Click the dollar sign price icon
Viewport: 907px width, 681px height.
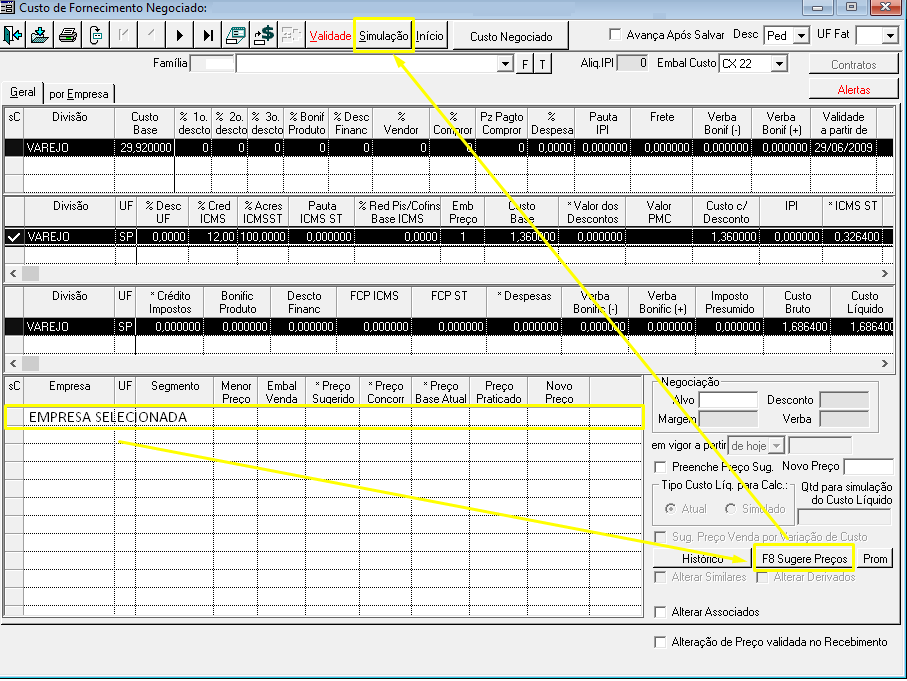coord(263,35)
